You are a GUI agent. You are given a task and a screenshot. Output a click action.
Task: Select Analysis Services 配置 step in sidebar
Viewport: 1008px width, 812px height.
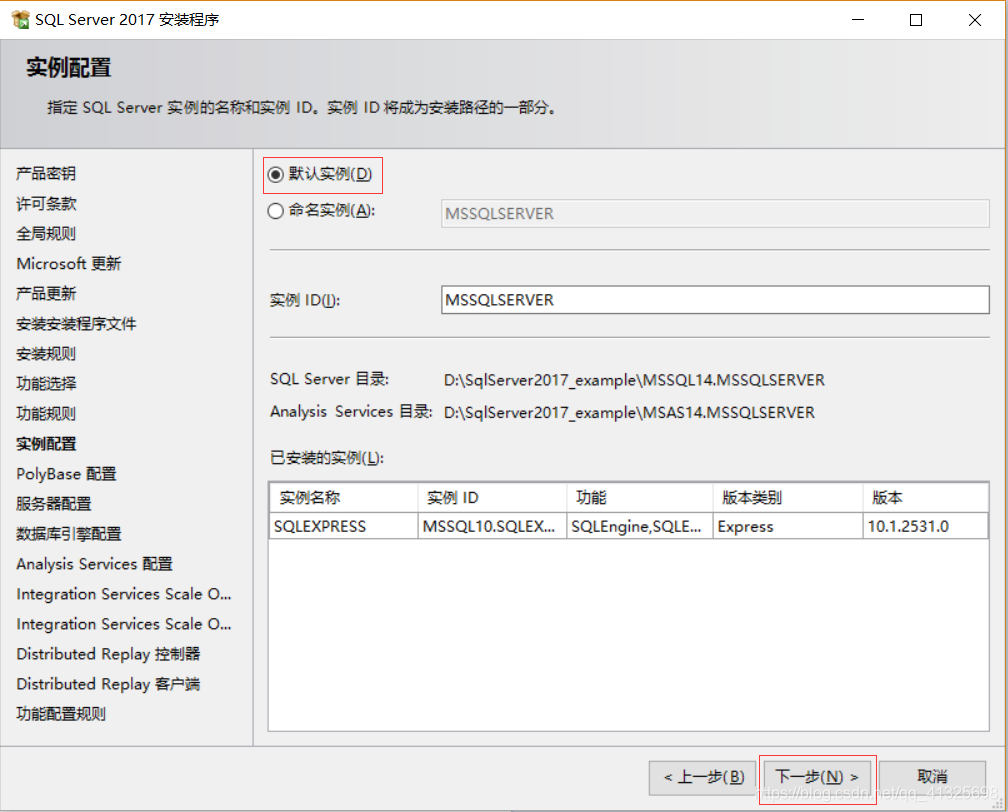pos(94,564)
